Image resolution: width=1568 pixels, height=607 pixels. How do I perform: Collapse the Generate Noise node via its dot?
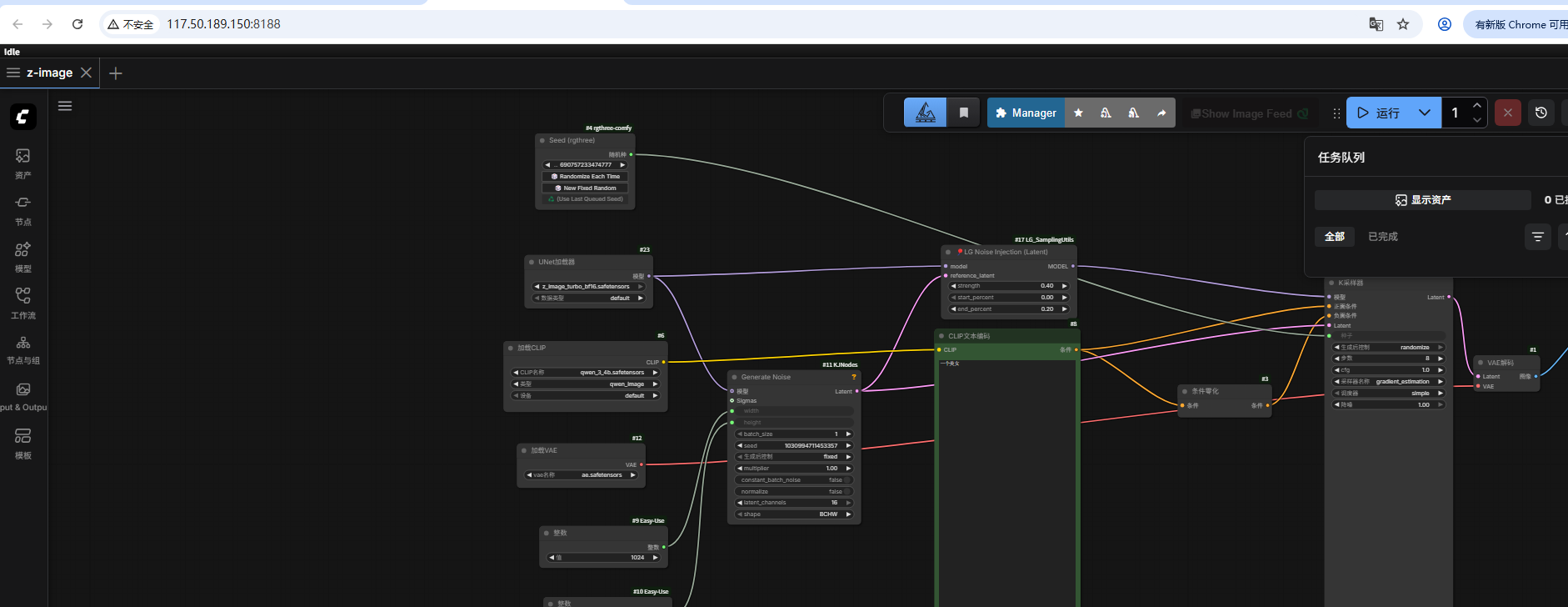(735, 378)
